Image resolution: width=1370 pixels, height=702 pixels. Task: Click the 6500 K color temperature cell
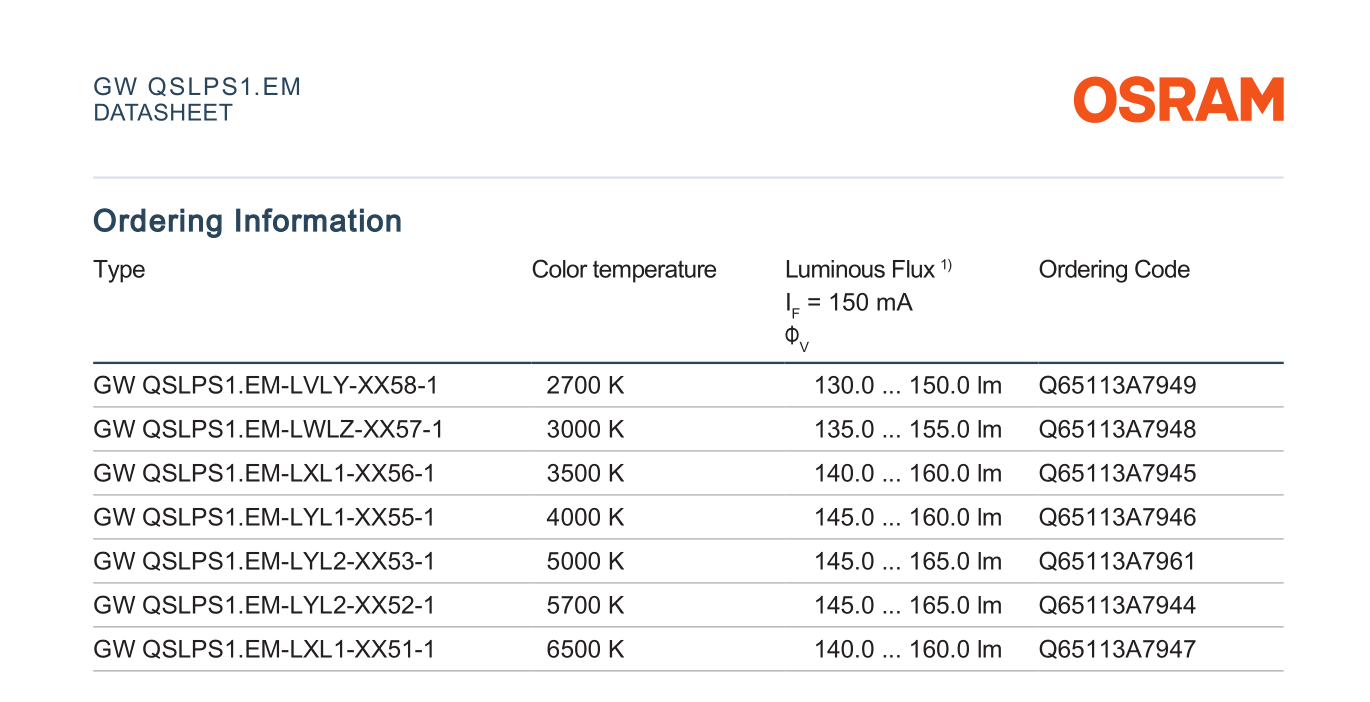coord(585,650)
